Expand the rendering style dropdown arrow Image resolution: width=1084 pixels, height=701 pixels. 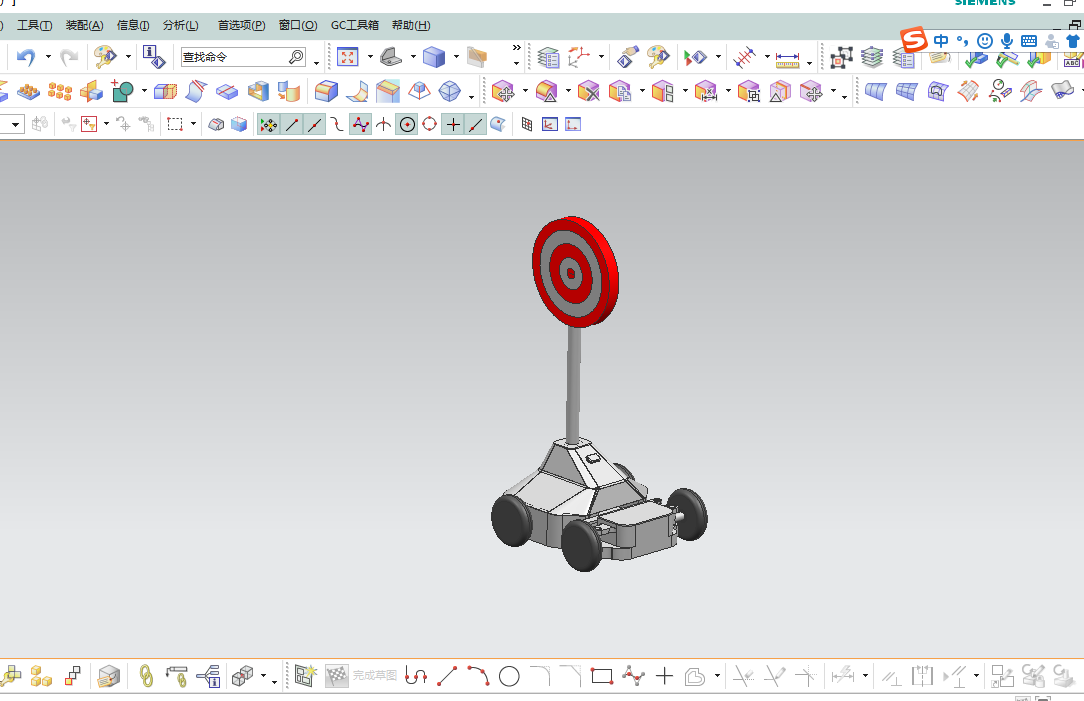click(x=456, y=57)
